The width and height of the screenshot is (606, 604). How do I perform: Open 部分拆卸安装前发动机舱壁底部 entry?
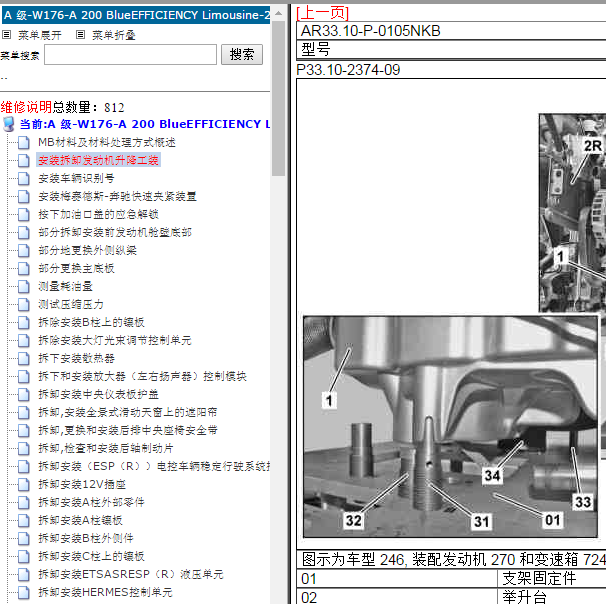pos(115,233)
